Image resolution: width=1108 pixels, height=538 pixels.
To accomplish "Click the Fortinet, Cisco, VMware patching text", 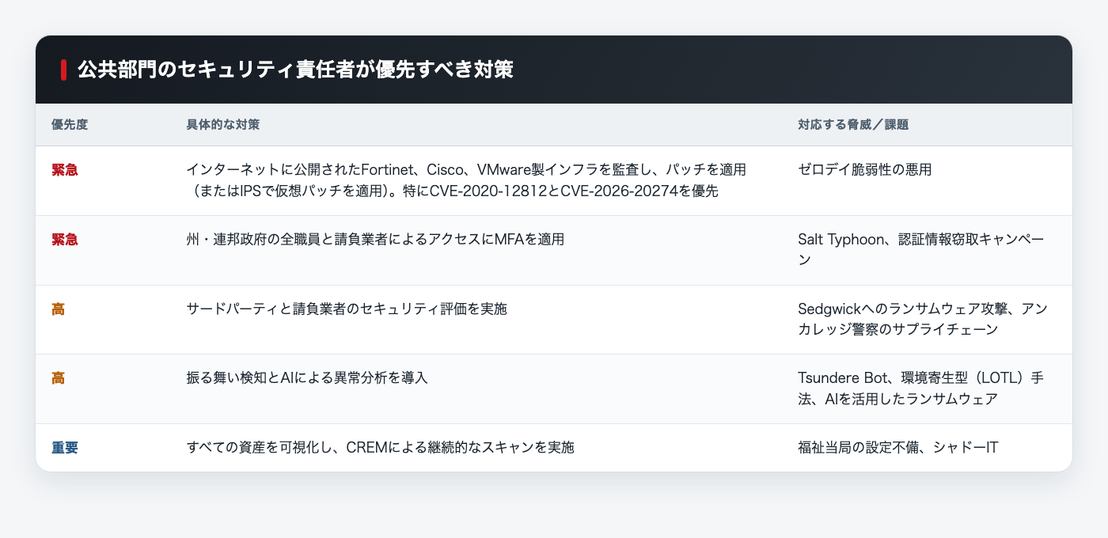I will [466, 180].
